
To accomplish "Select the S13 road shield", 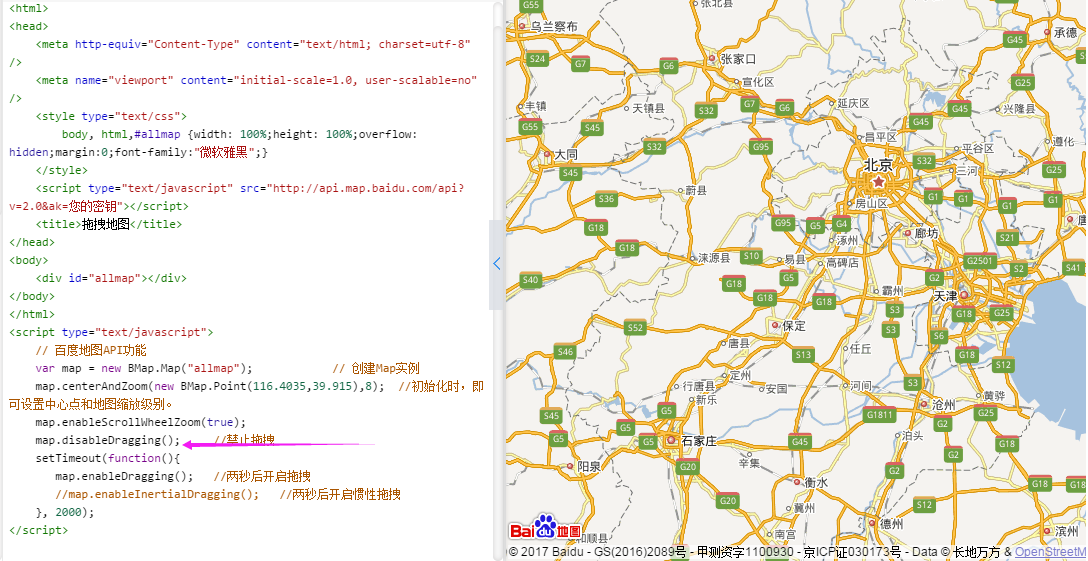I will pyautogui.click(x=803, y=354).
